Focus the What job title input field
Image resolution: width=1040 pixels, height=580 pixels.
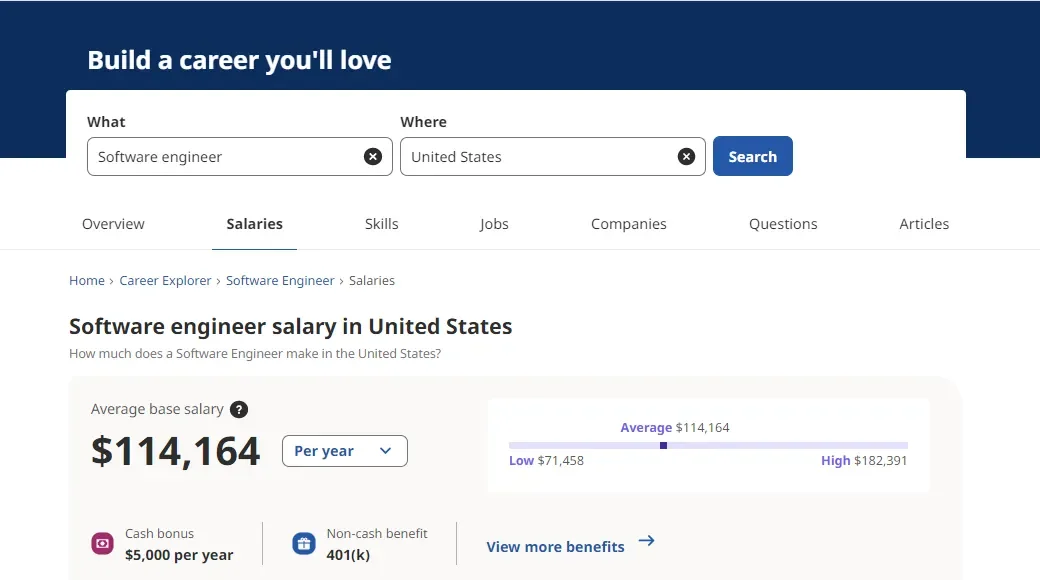[225, 157]
